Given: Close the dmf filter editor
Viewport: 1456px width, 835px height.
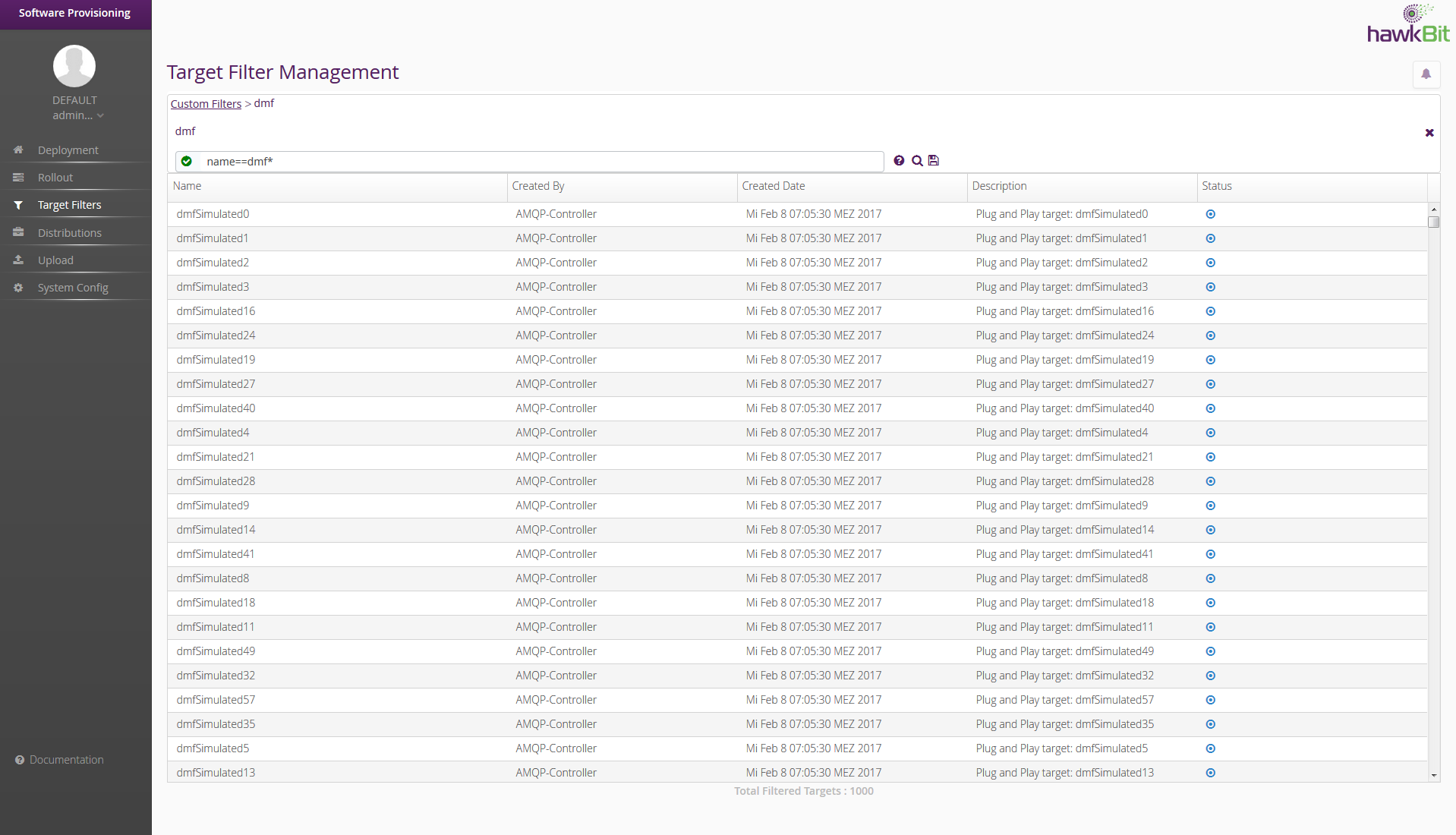Looking at the screenshot, I should tap(1429, 133).
